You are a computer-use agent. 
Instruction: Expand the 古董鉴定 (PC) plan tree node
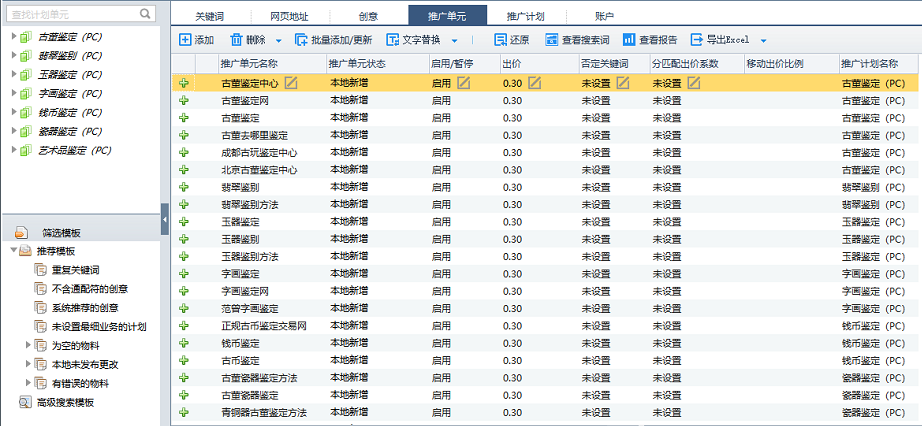(x=13, y=37)
